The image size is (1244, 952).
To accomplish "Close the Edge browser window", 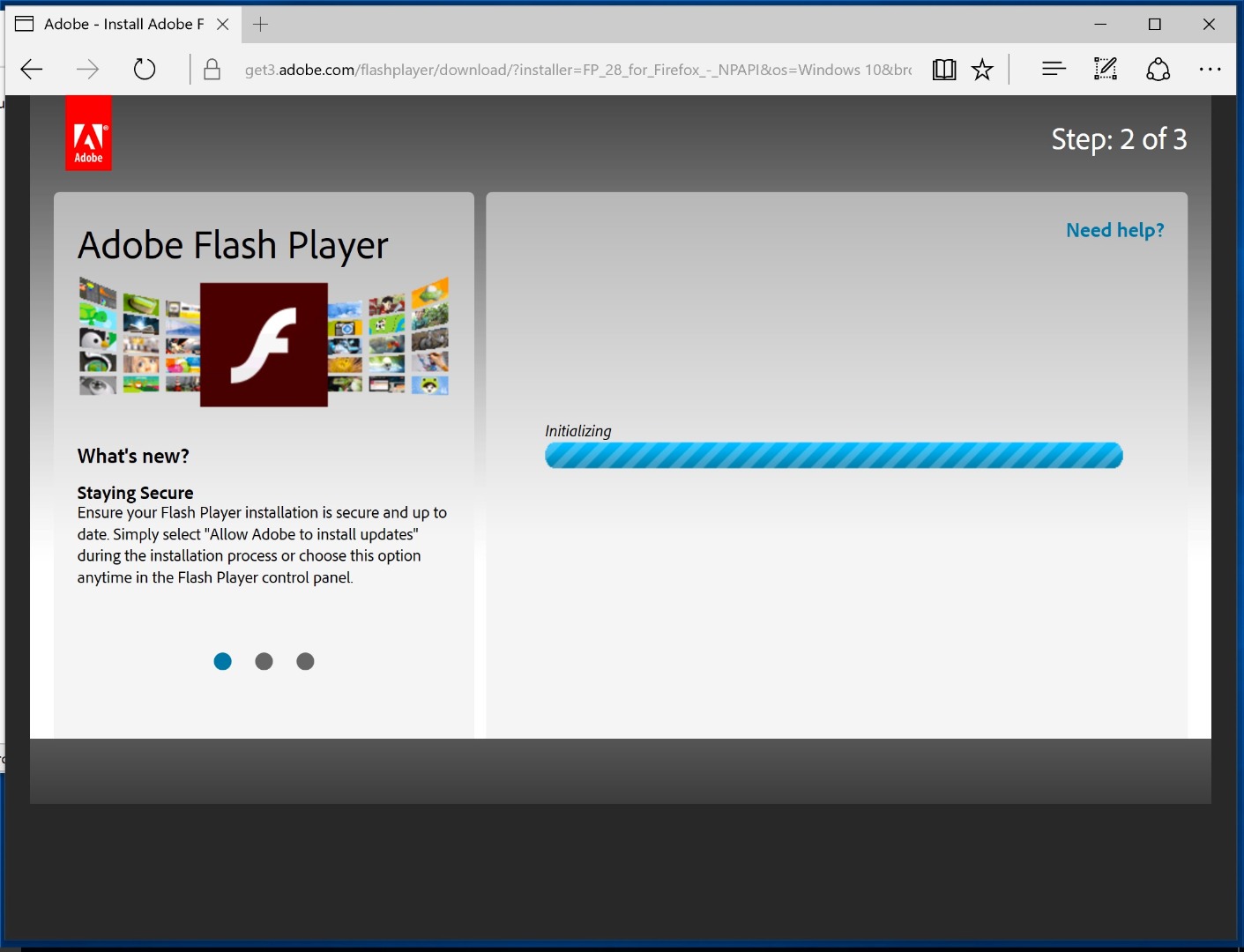I will click(1209, 24).
